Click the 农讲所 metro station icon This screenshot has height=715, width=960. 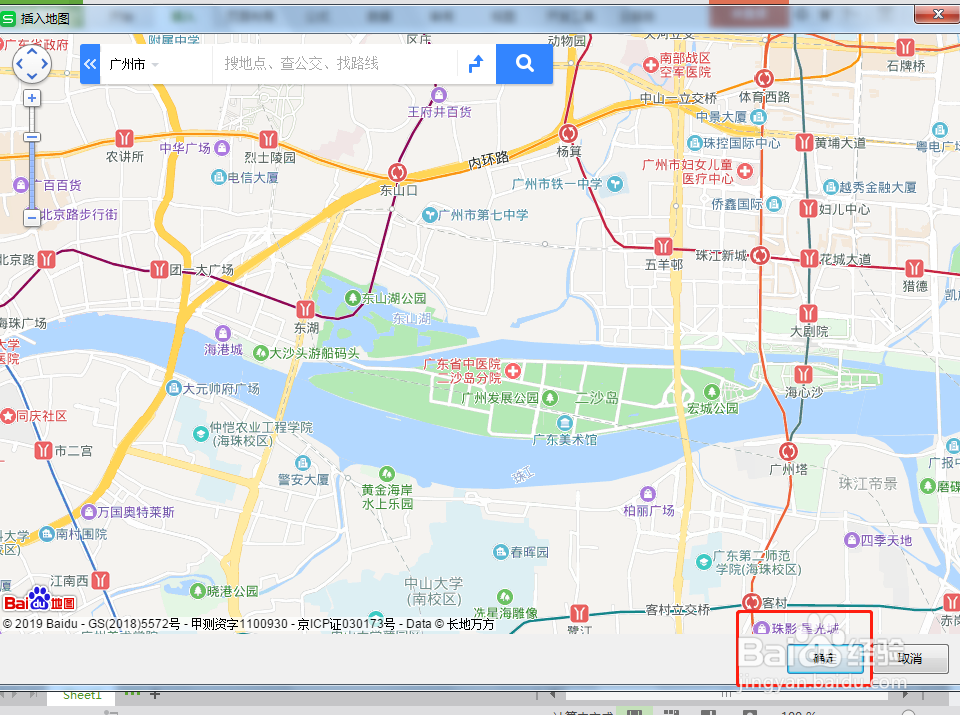point(124,138)
